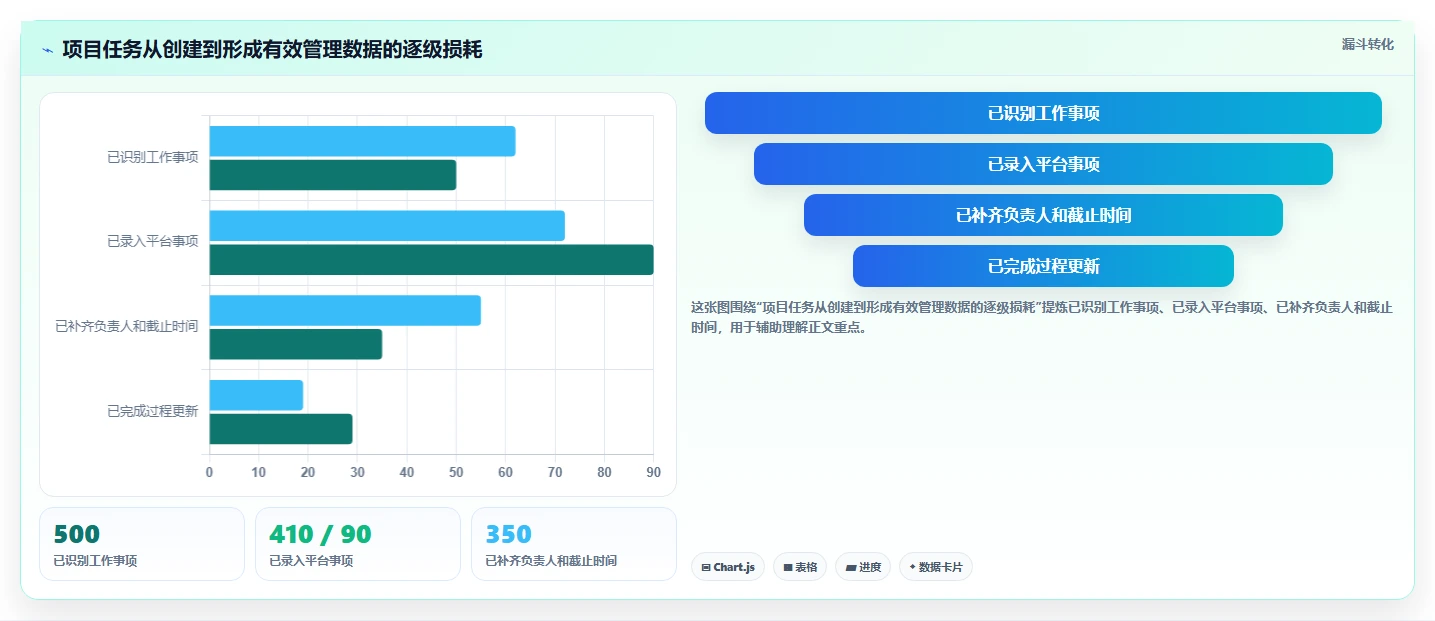Click the chart axis label 已补齐负责人和截止时间
This screenshot has height=621, width=1435.
127,326
